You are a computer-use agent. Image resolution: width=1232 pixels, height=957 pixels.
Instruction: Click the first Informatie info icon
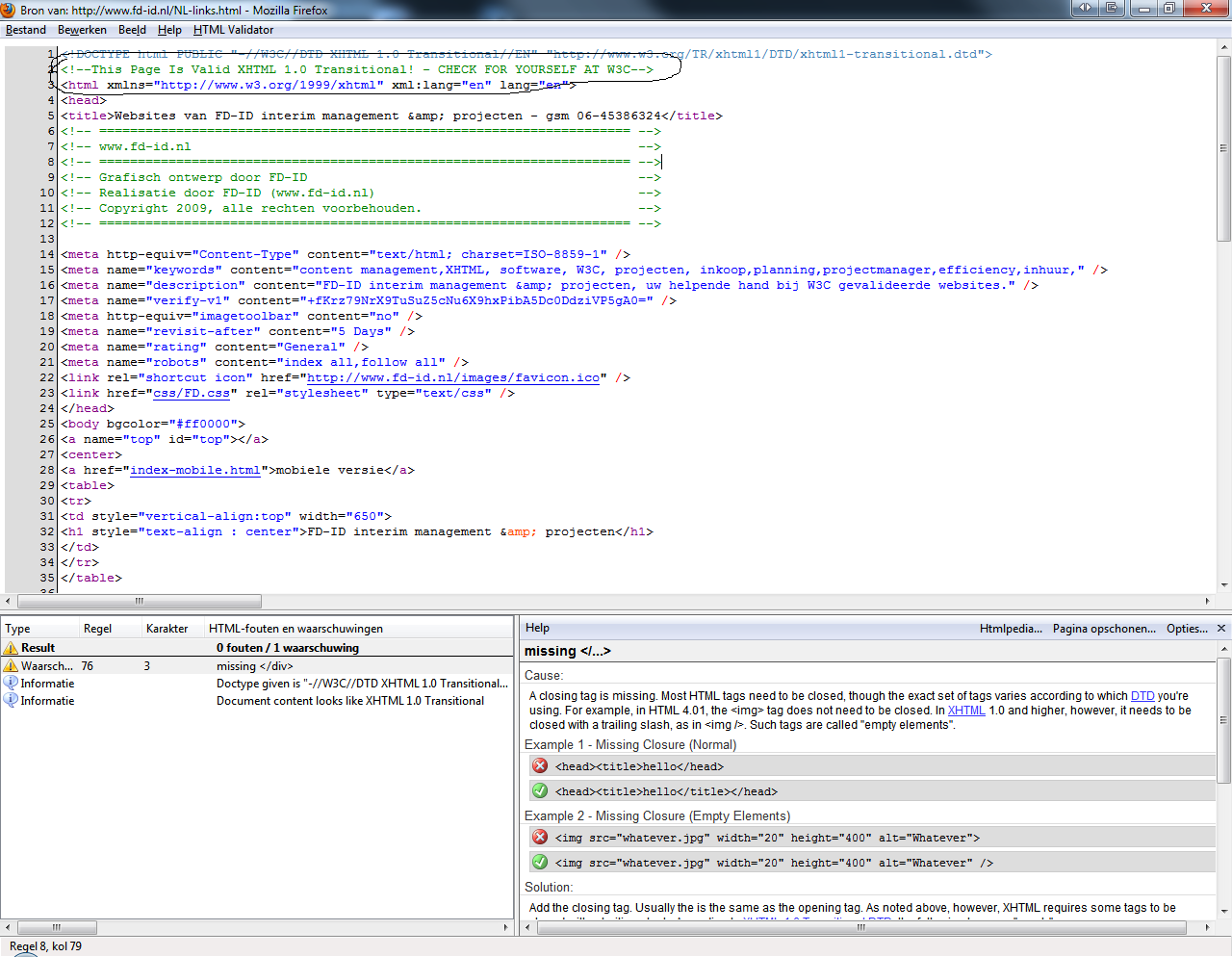(x=11, y=684)
